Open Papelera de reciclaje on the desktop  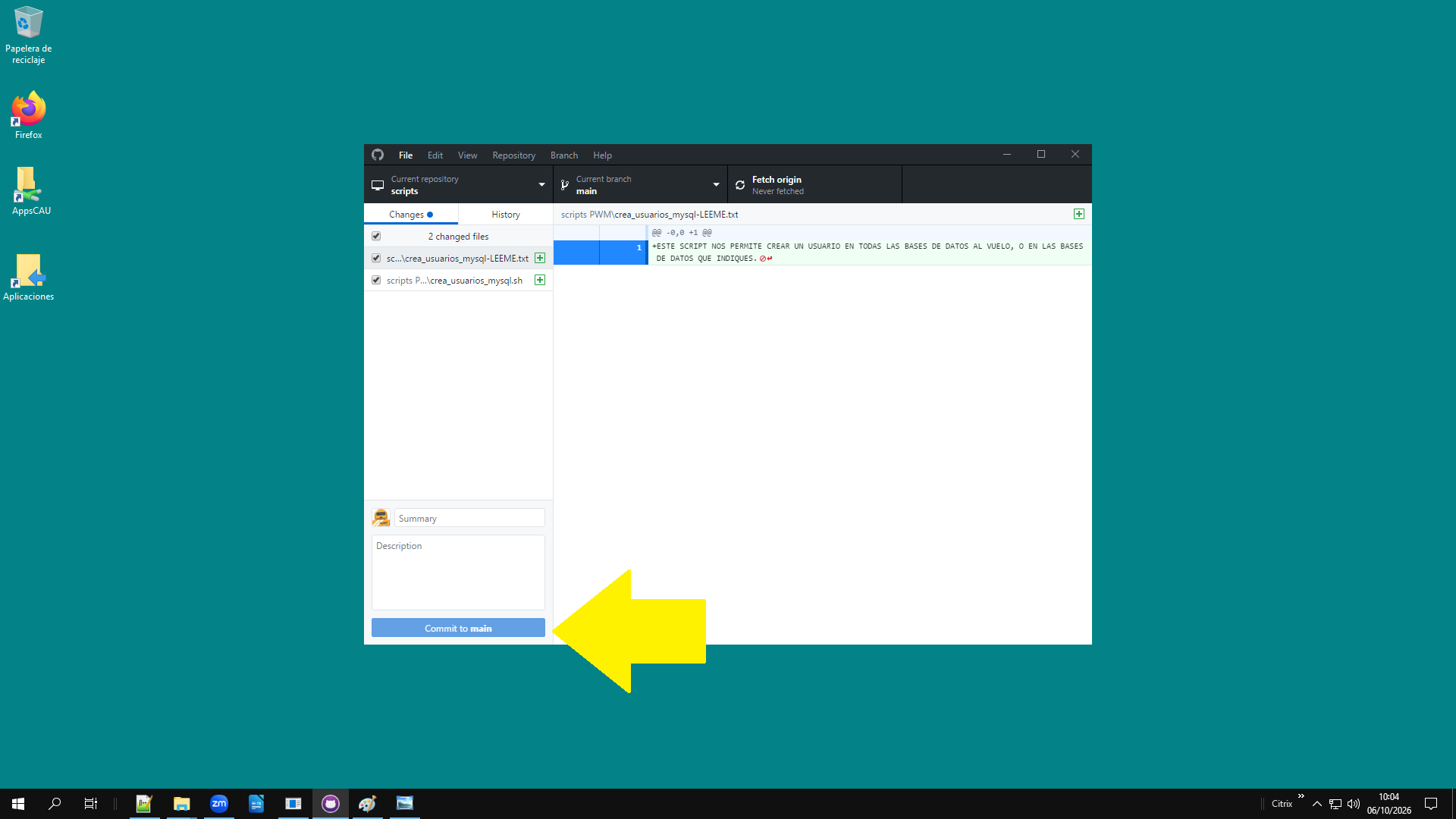pyautogui.click(x=29, y=36)
